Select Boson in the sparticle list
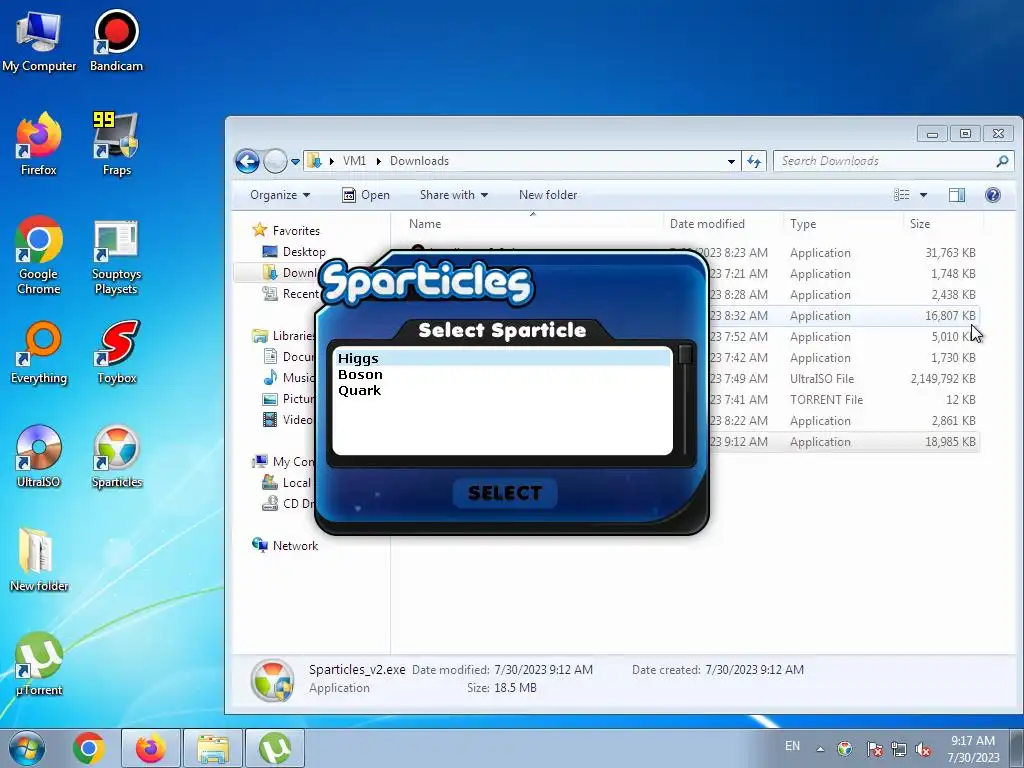This screenshot has height=768, width=1024. tap(502, 374)
